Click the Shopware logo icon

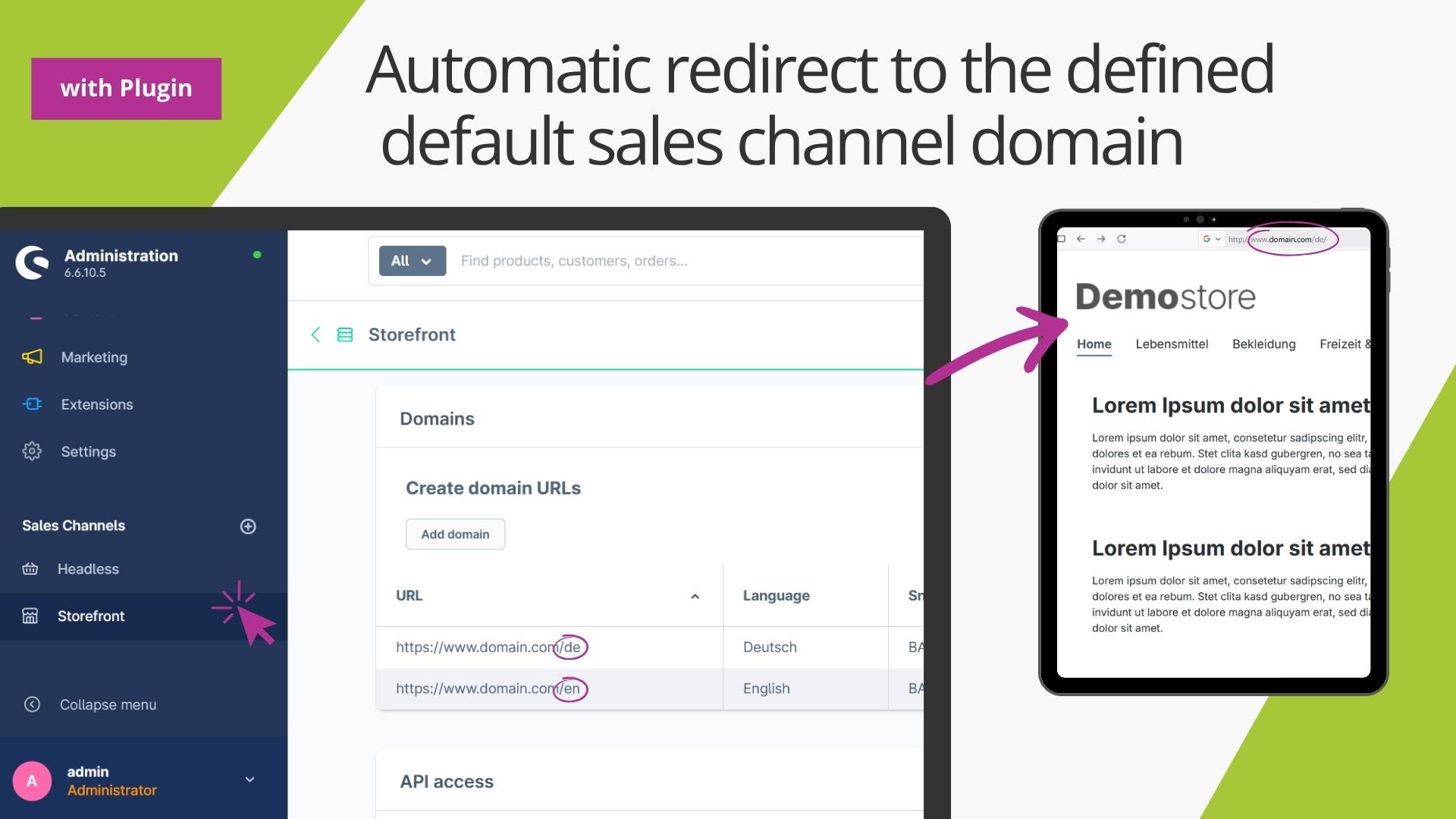(x=32, y=262)
